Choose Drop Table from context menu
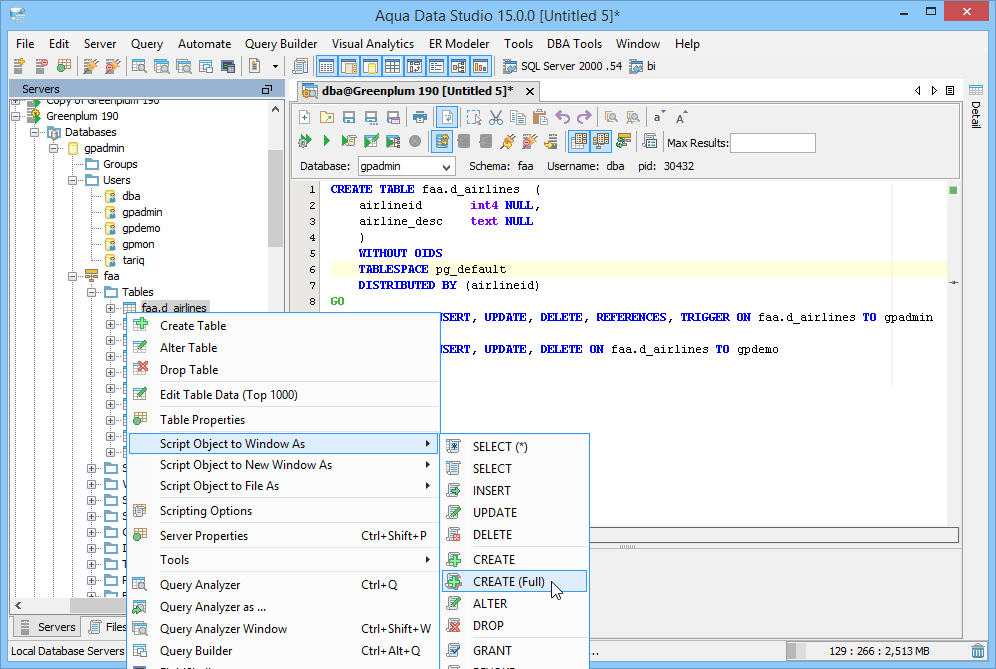 point(283,370)
